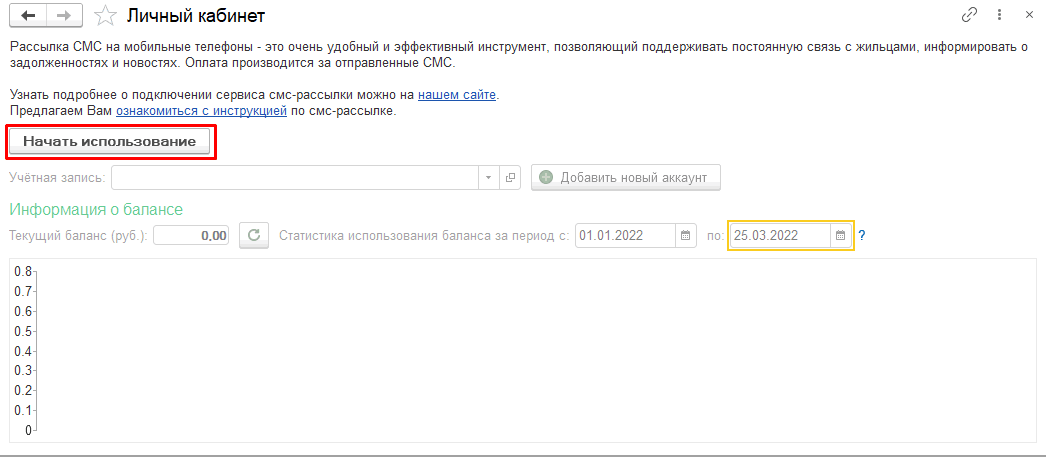Image resolution: width=1046 pixels, height=457 pixels.
Task: Click the Текущий баланс value field
Action: point(191,236)
